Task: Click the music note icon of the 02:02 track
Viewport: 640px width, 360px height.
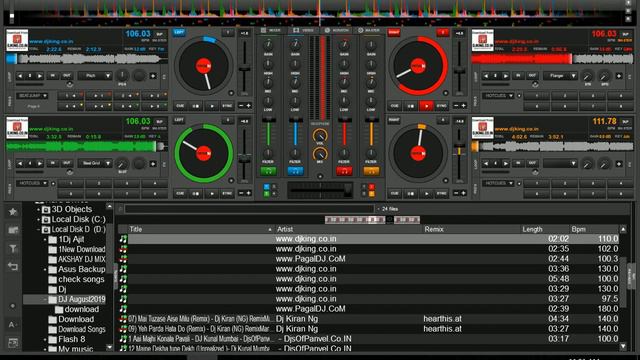Action: pyautogui.click(x=123, y=239)
